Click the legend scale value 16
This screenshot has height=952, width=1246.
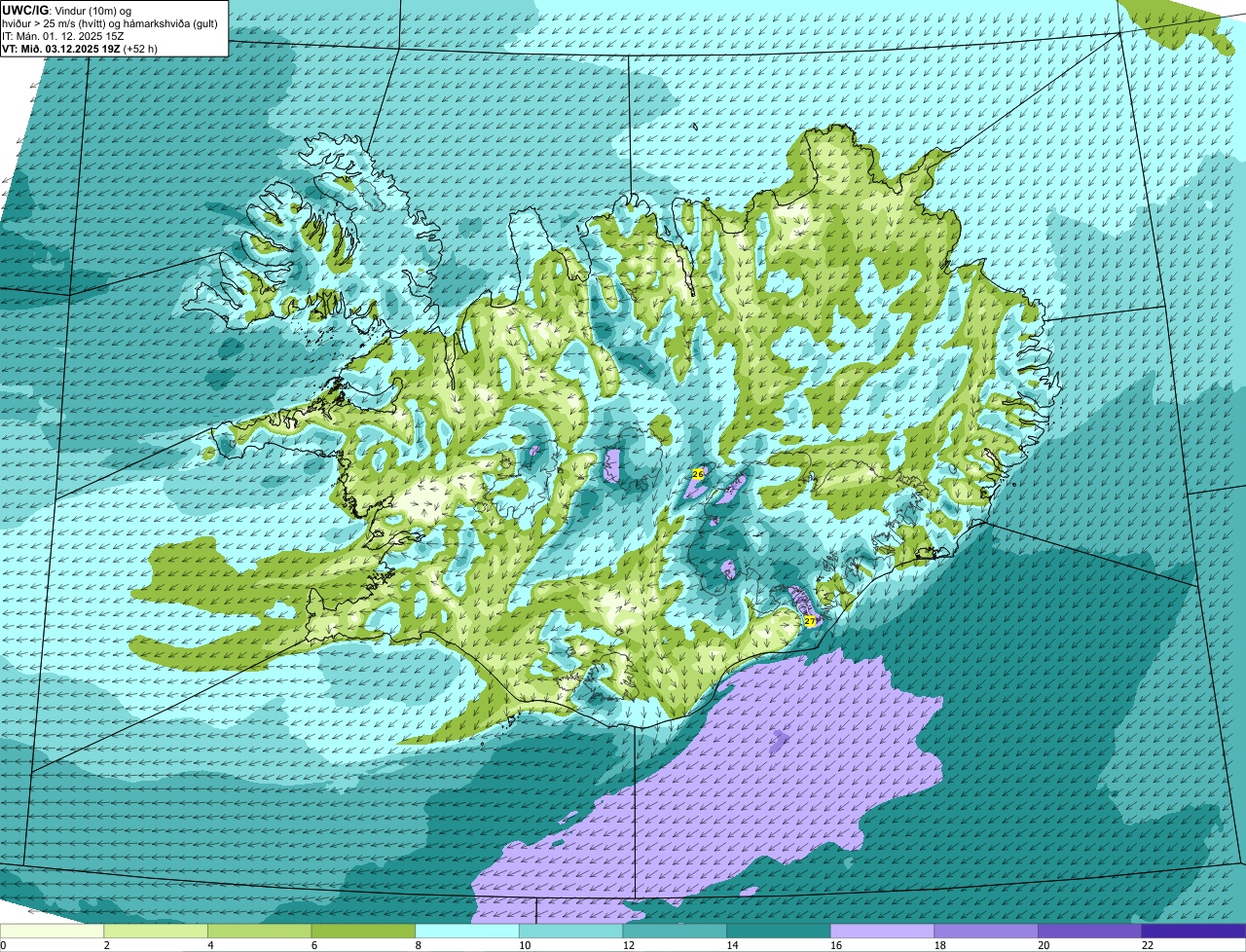(x=836, y=945)
